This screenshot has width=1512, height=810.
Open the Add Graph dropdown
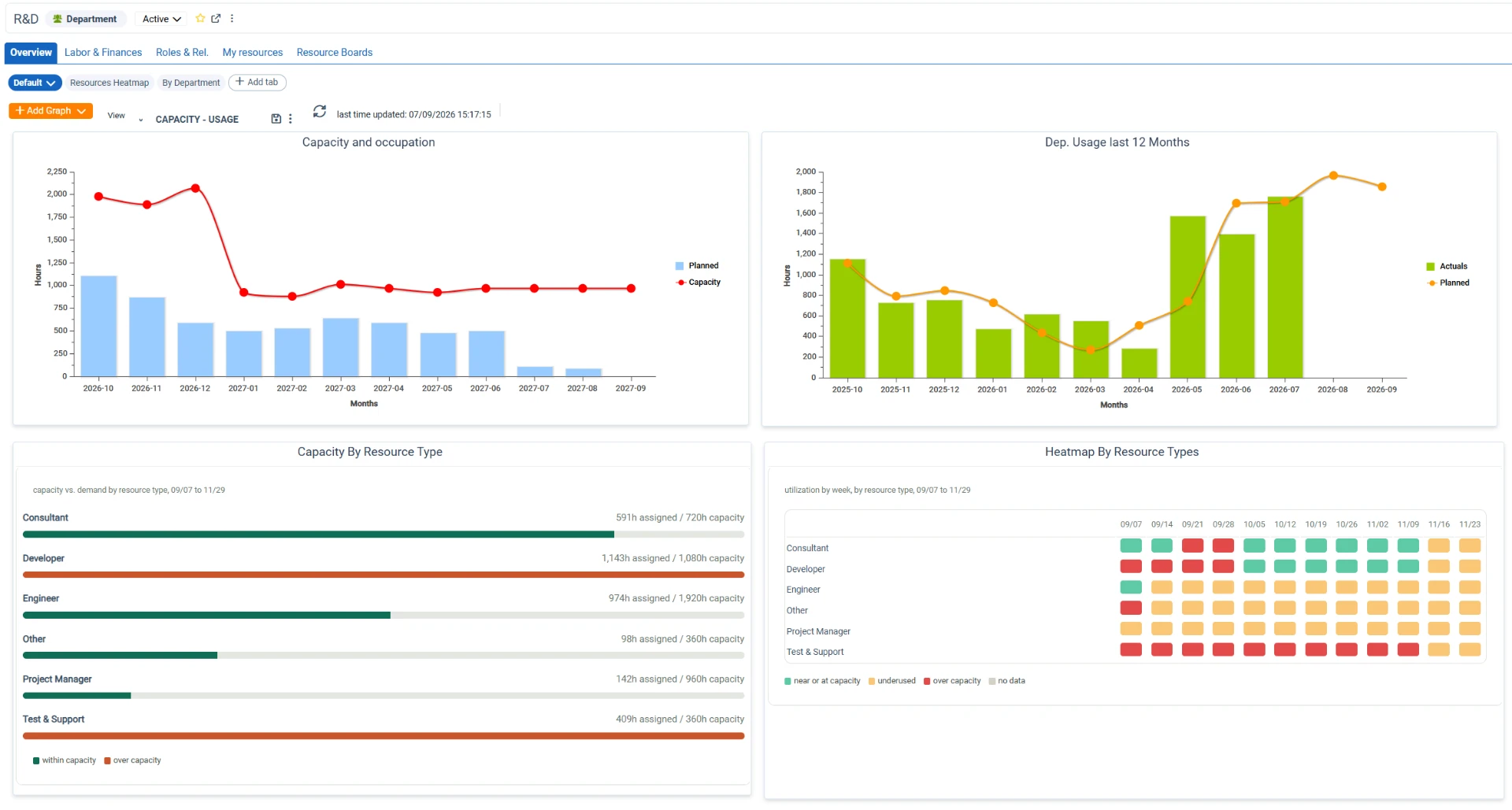pyautogui.click(x=50, y=111)
